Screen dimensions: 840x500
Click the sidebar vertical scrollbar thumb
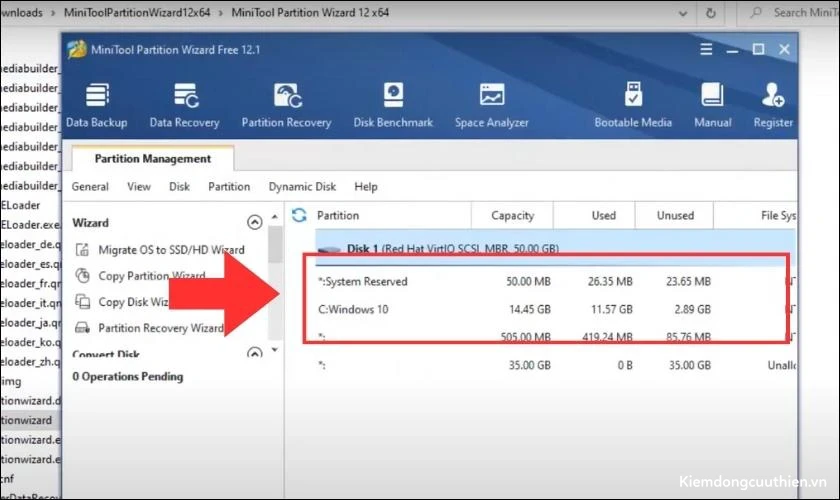point(275,244)
